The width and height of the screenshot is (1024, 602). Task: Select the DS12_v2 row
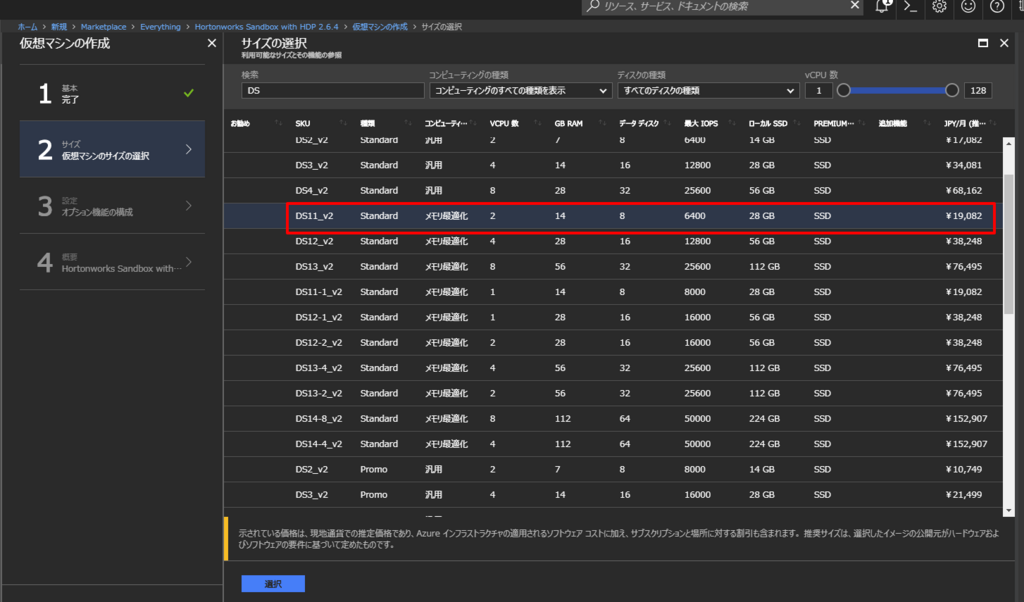pos(614,242)
